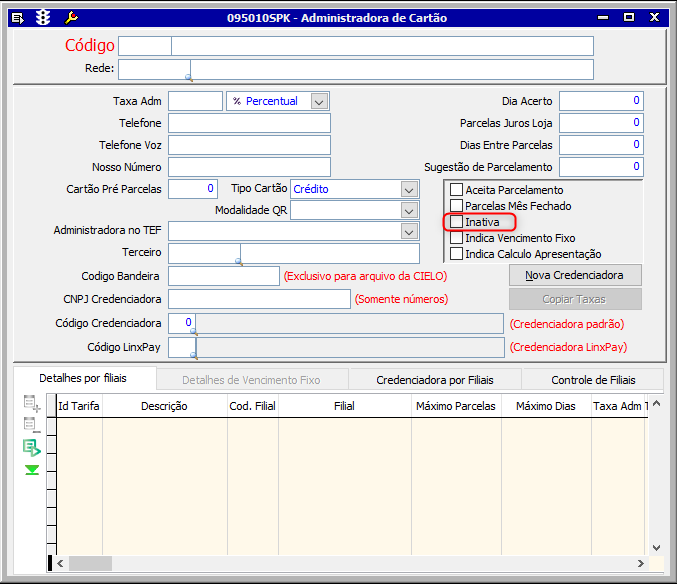
Task: Click the traffic light icon in title bar
Action: pyautogui.click(x=43, y=17)
